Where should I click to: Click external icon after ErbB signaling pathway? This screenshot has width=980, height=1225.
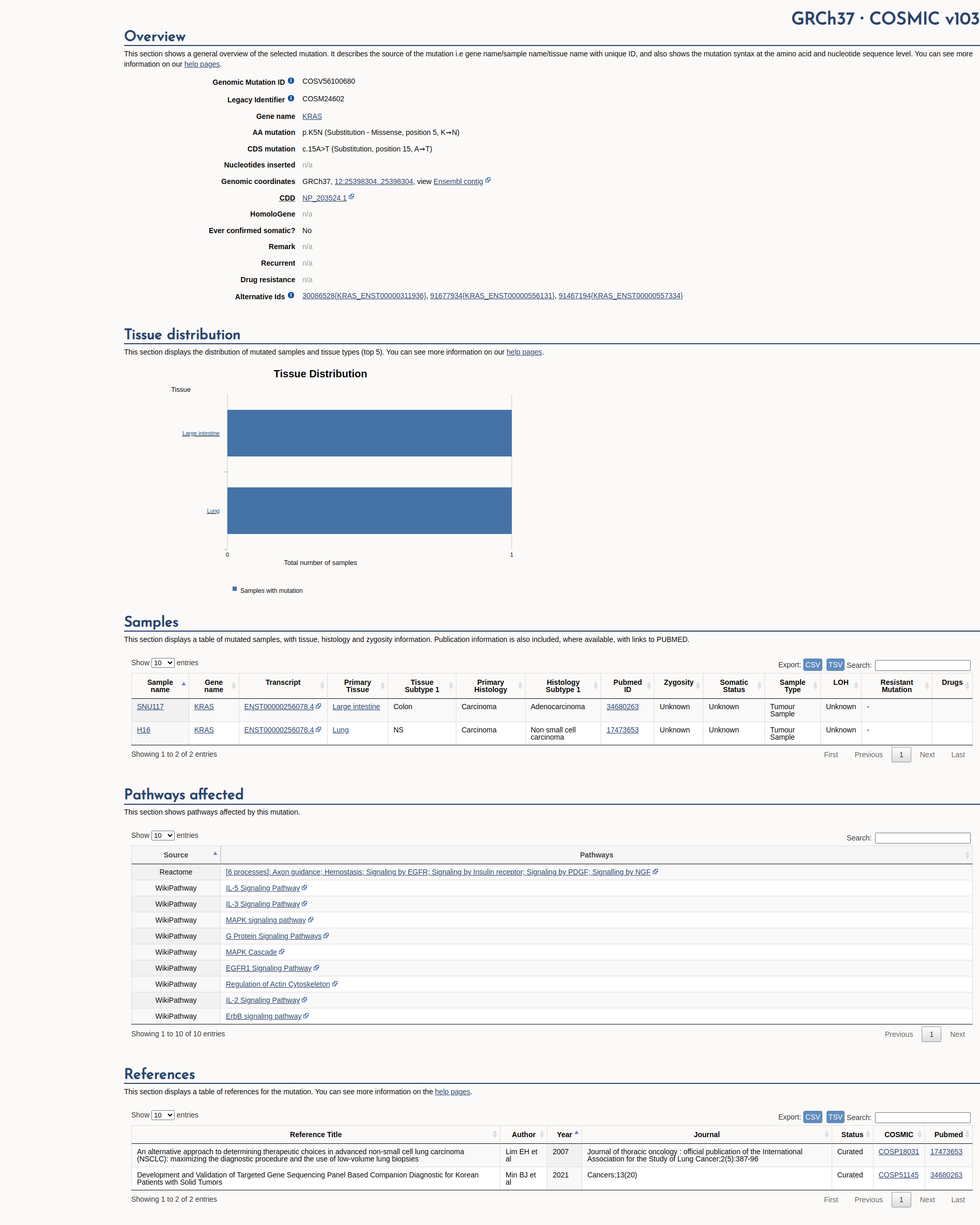tap(306, 1015)
